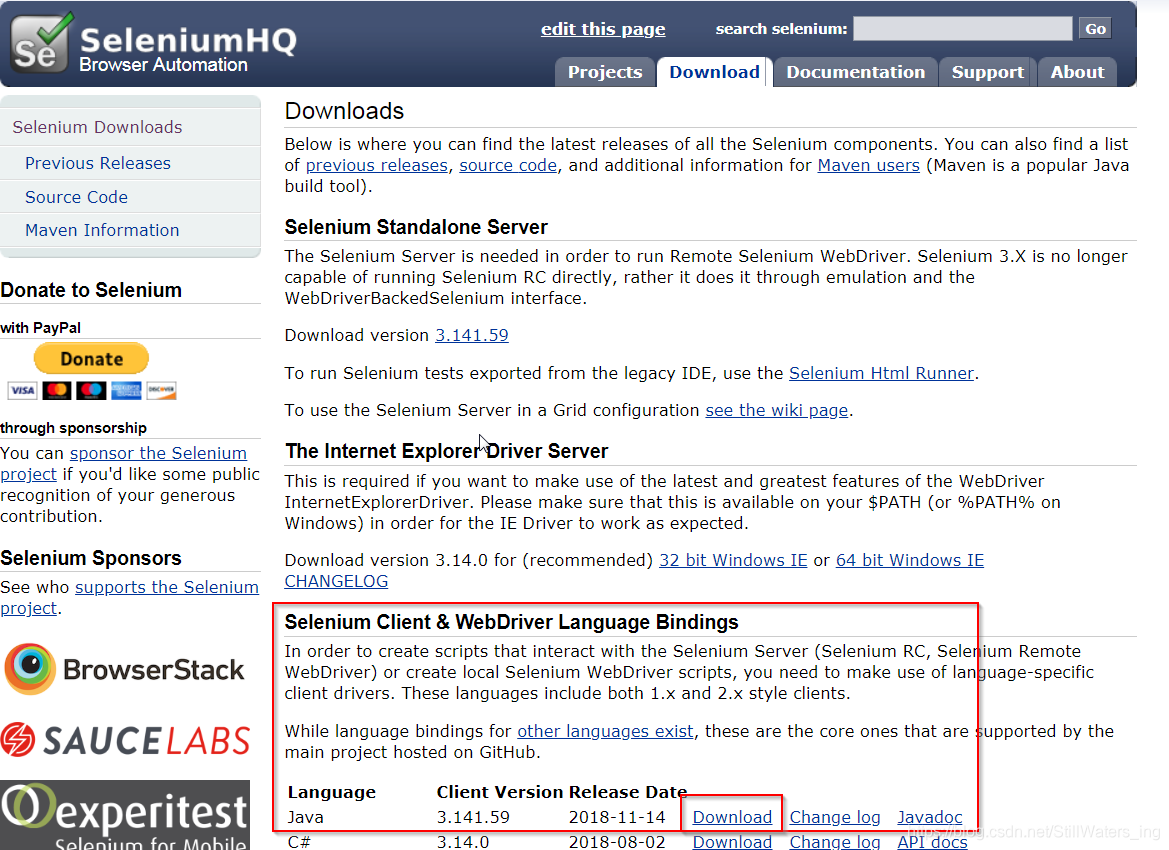Screen dimensions: 1169x850
Task: Download Selenium Server version 3.141.59
Action: (471, 336)
